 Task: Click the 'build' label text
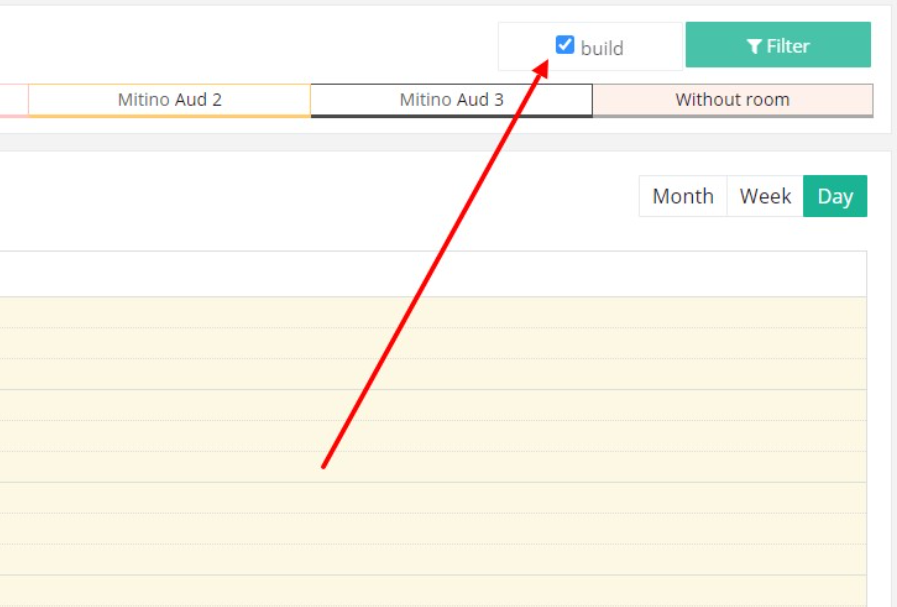pos(602,48)
